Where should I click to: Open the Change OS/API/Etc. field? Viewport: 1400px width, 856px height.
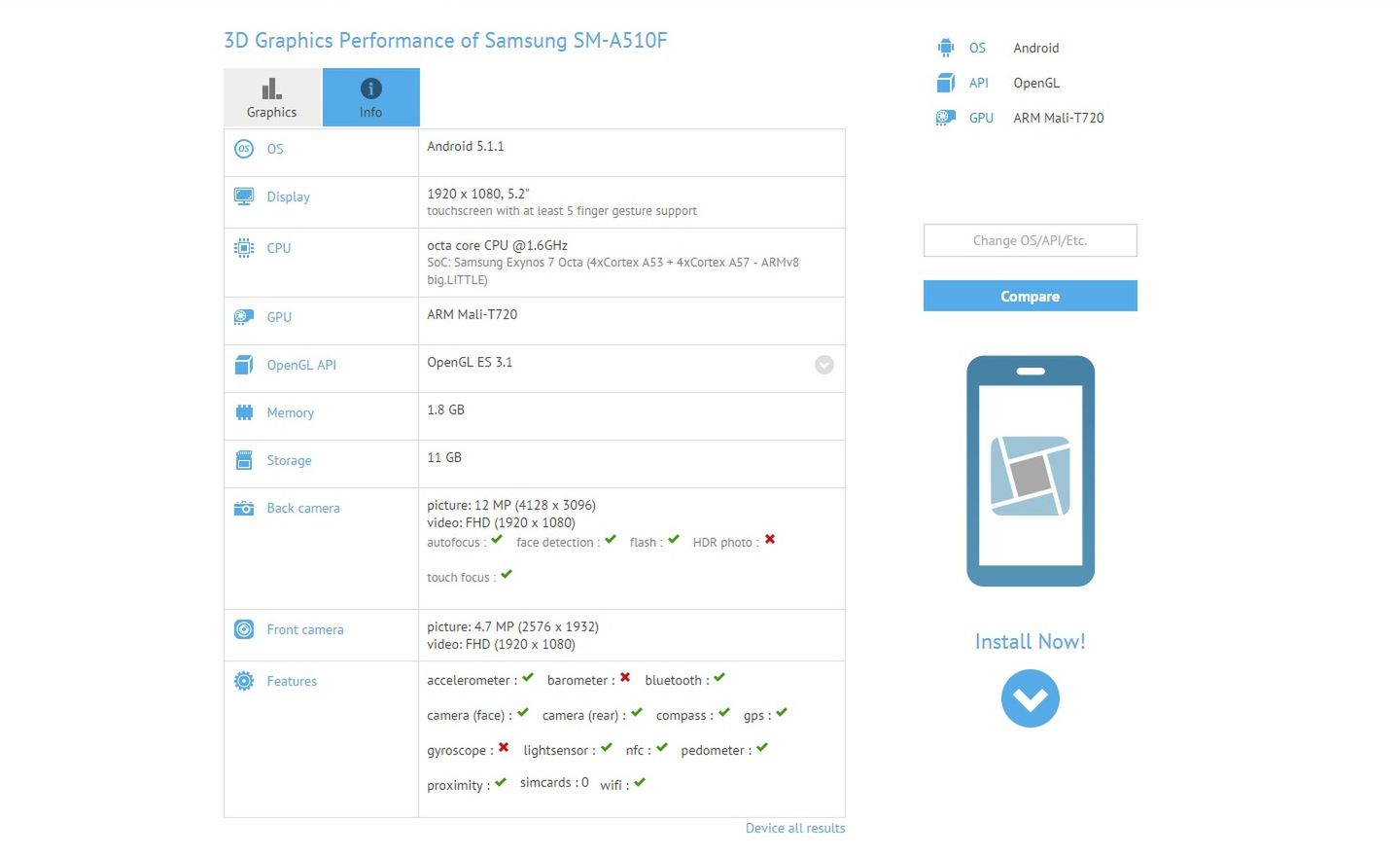(x=1031, y=240)
